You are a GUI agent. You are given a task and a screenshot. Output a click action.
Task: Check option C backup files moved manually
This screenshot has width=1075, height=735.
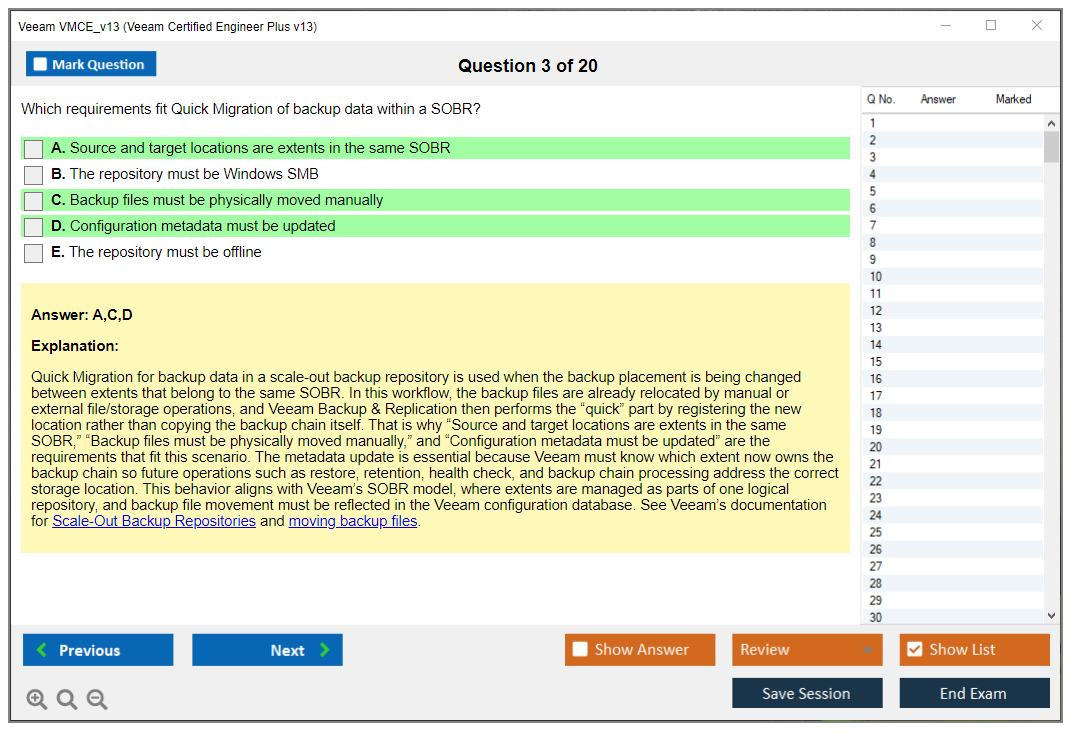click(33, 201)
